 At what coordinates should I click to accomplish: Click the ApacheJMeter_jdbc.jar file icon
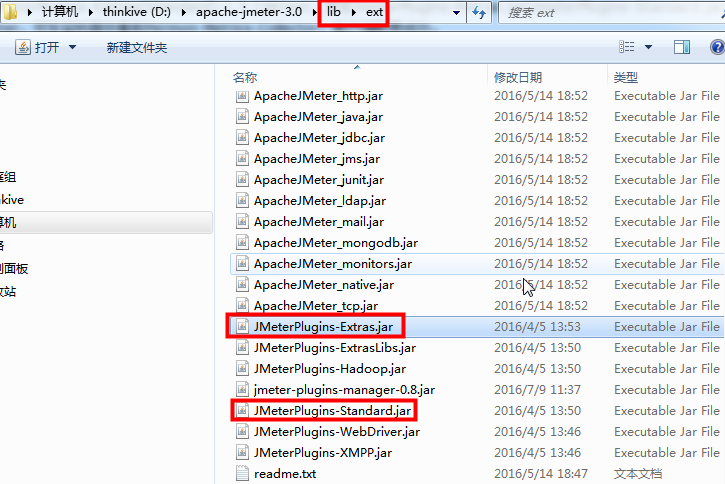(x=242, y=138)
